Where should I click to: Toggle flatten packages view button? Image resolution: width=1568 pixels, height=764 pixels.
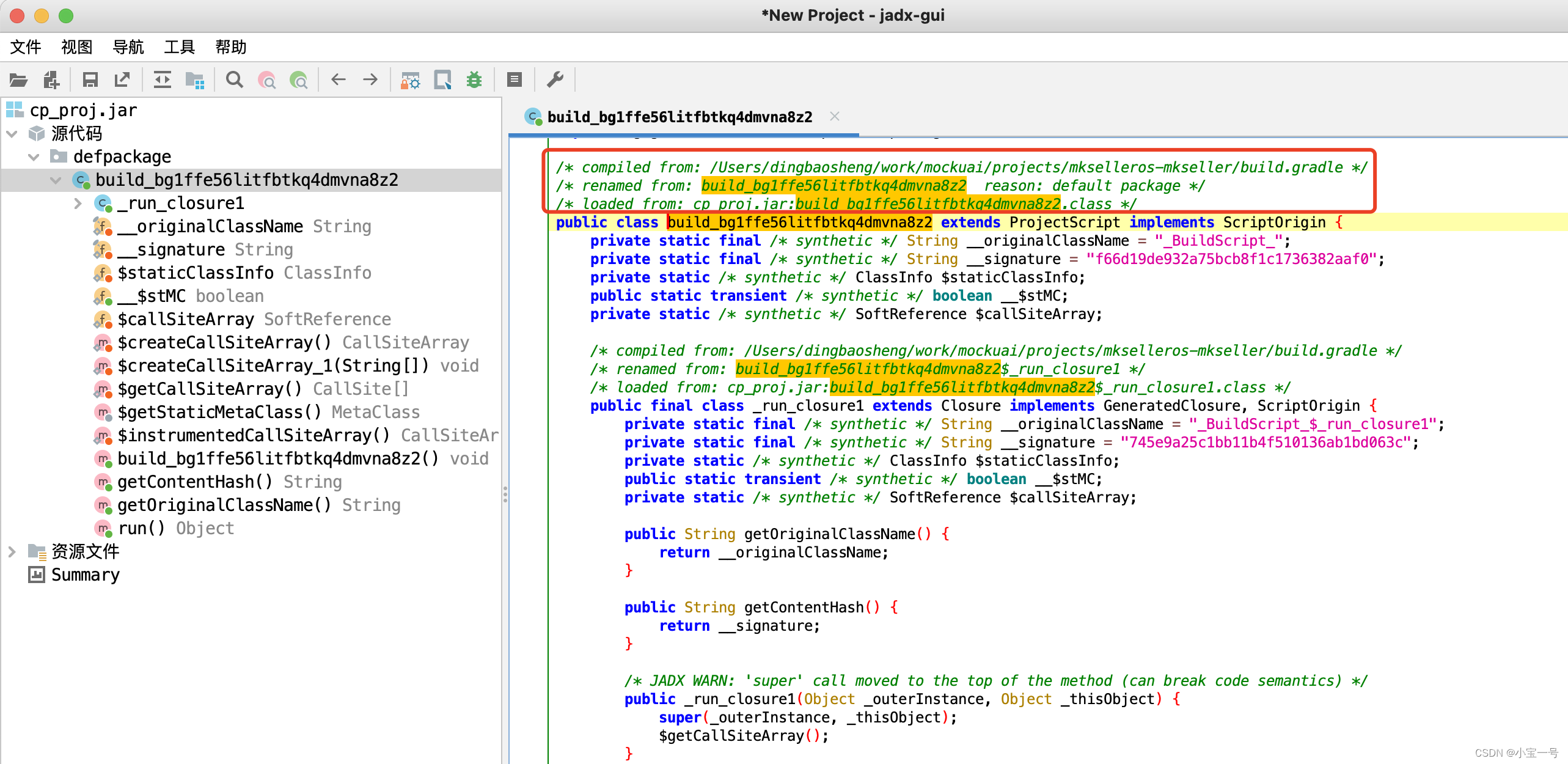pos(195,80)
